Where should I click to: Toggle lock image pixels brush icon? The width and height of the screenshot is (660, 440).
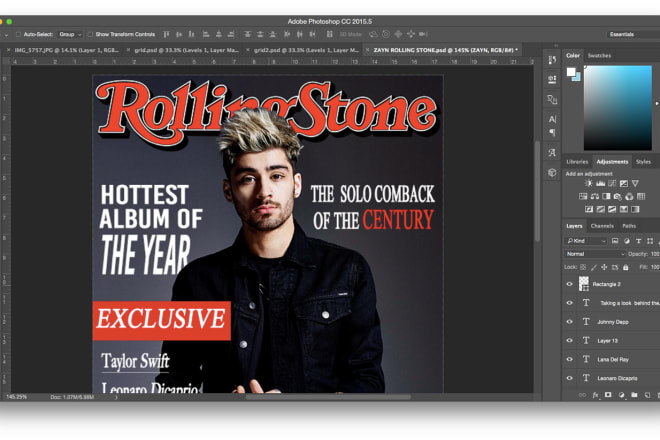point(593,267)
